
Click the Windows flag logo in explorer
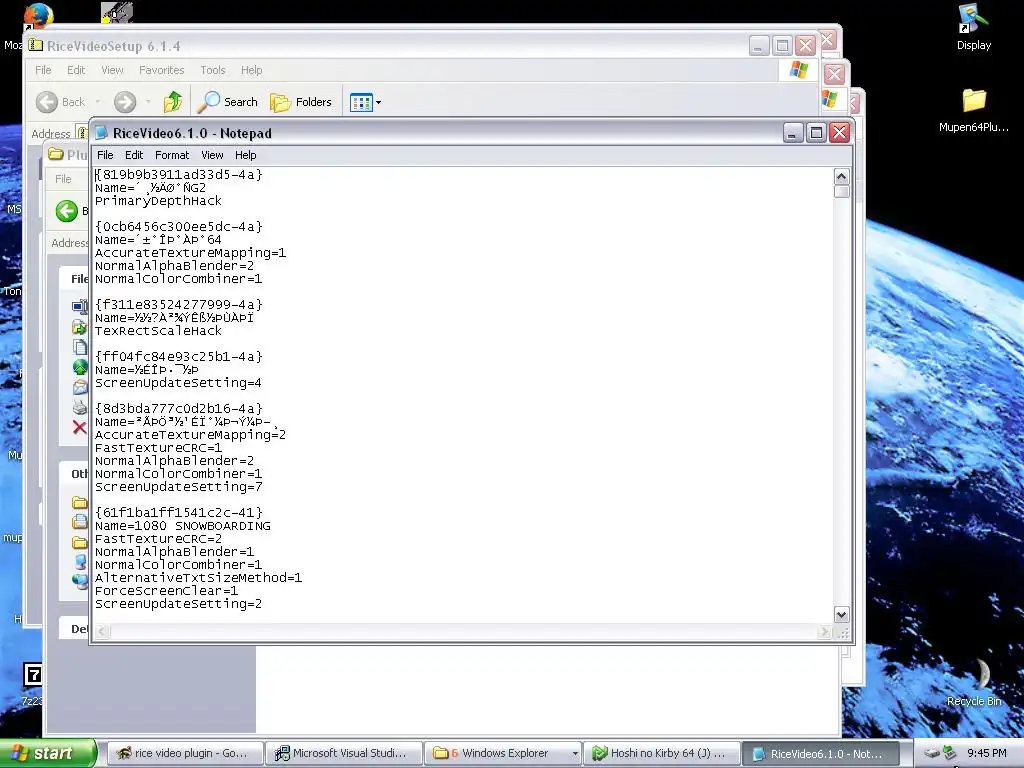coord(799,70)
